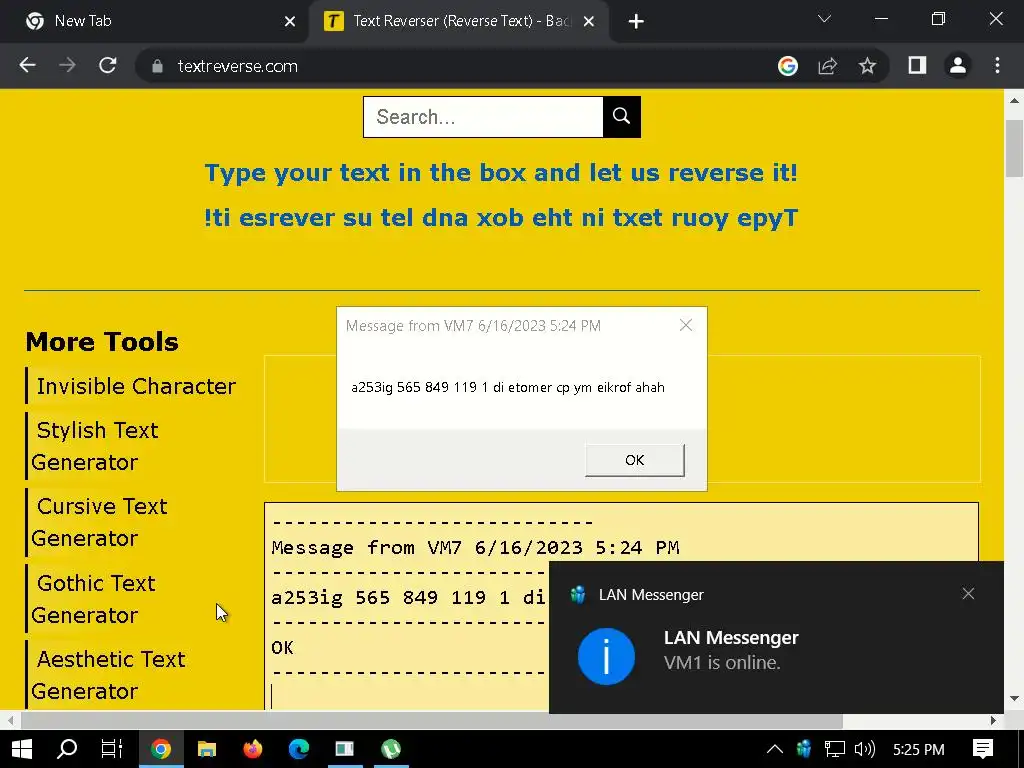Close the New Tab tab
This screenshot has width=1024, height=768.
tap(290, 22)
